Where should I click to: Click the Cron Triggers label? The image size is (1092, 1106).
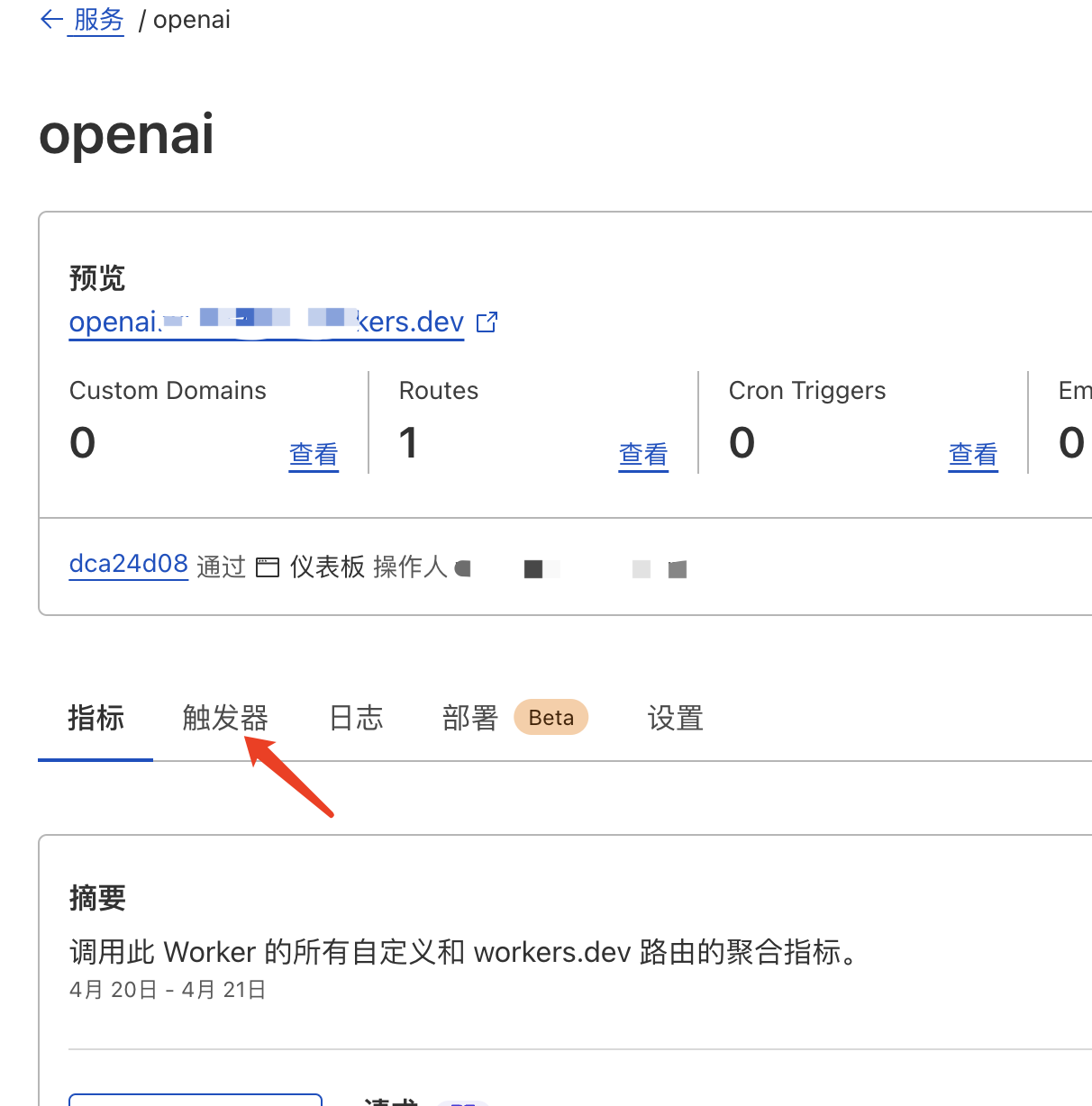pyautogui.click(x=806, y=390)
